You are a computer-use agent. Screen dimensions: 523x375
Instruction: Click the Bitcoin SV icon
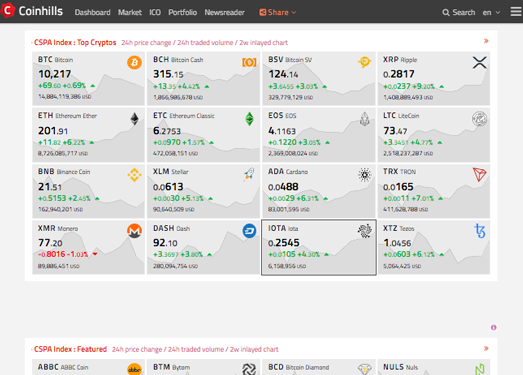(364, 62)
